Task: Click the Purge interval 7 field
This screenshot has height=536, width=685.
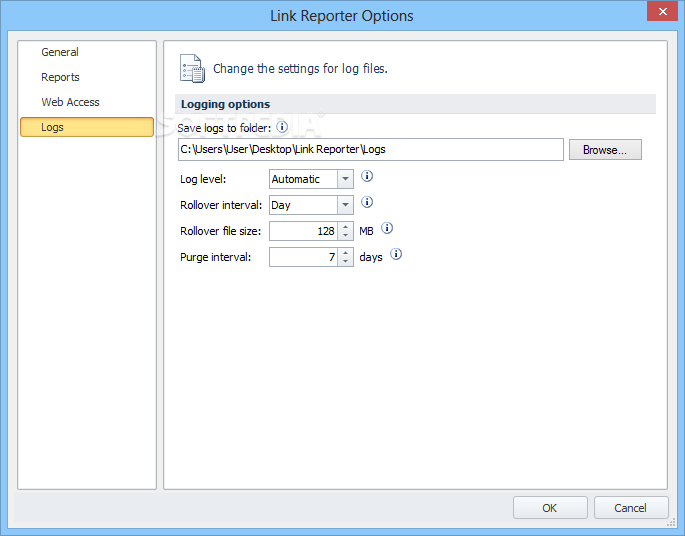Action: click(304, 257)
